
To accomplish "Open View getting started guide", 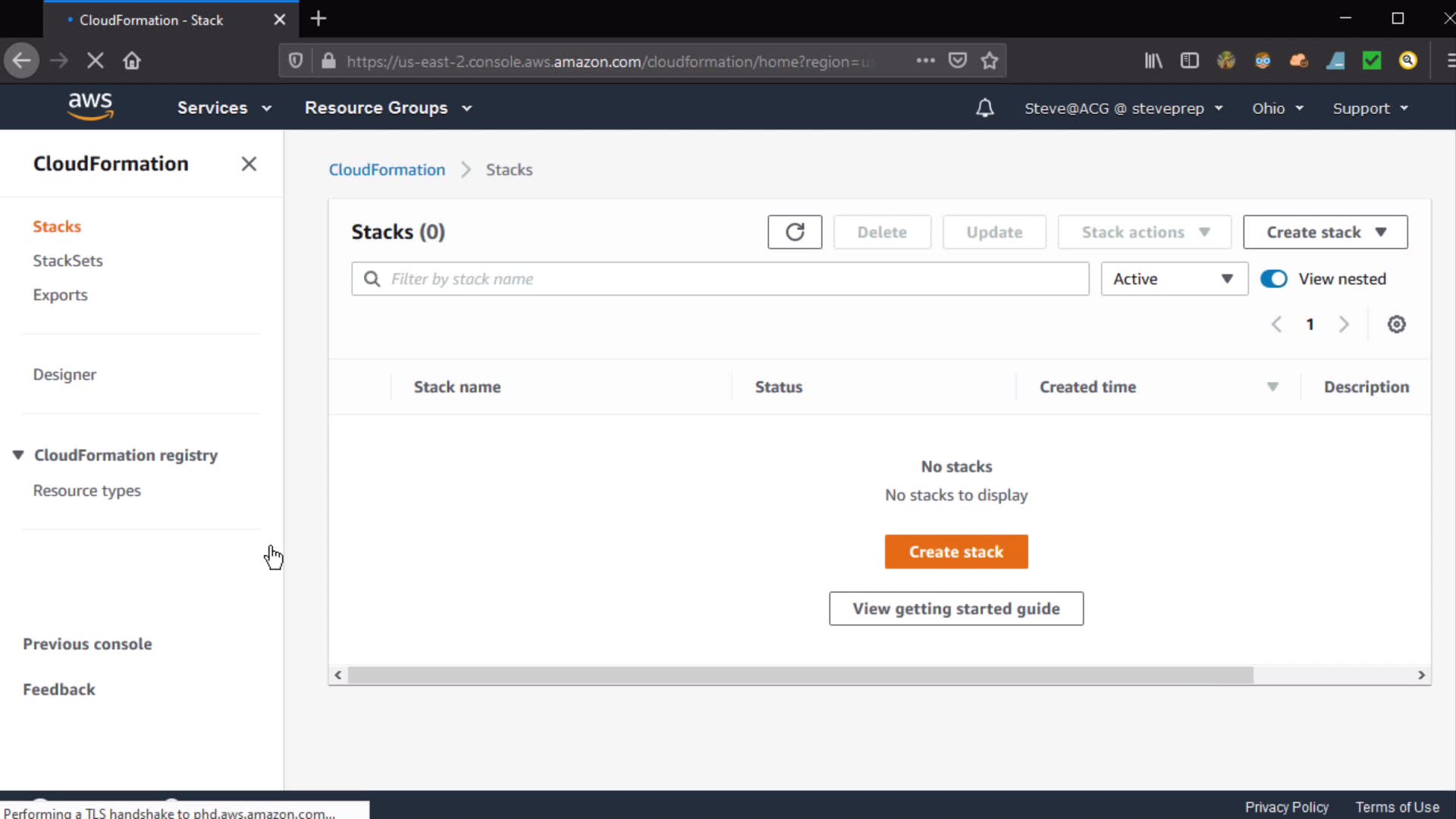I will pyautogui.click(x=955, y=609).
